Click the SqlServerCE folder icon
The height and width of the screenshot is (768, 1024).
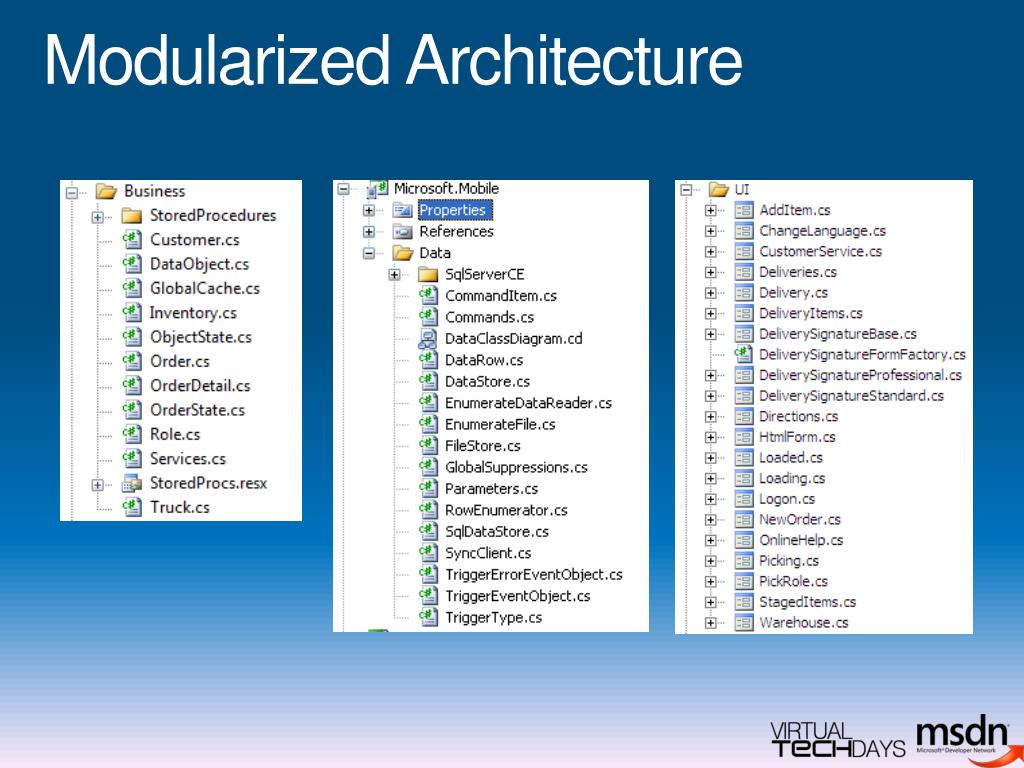tap(428, 274)
